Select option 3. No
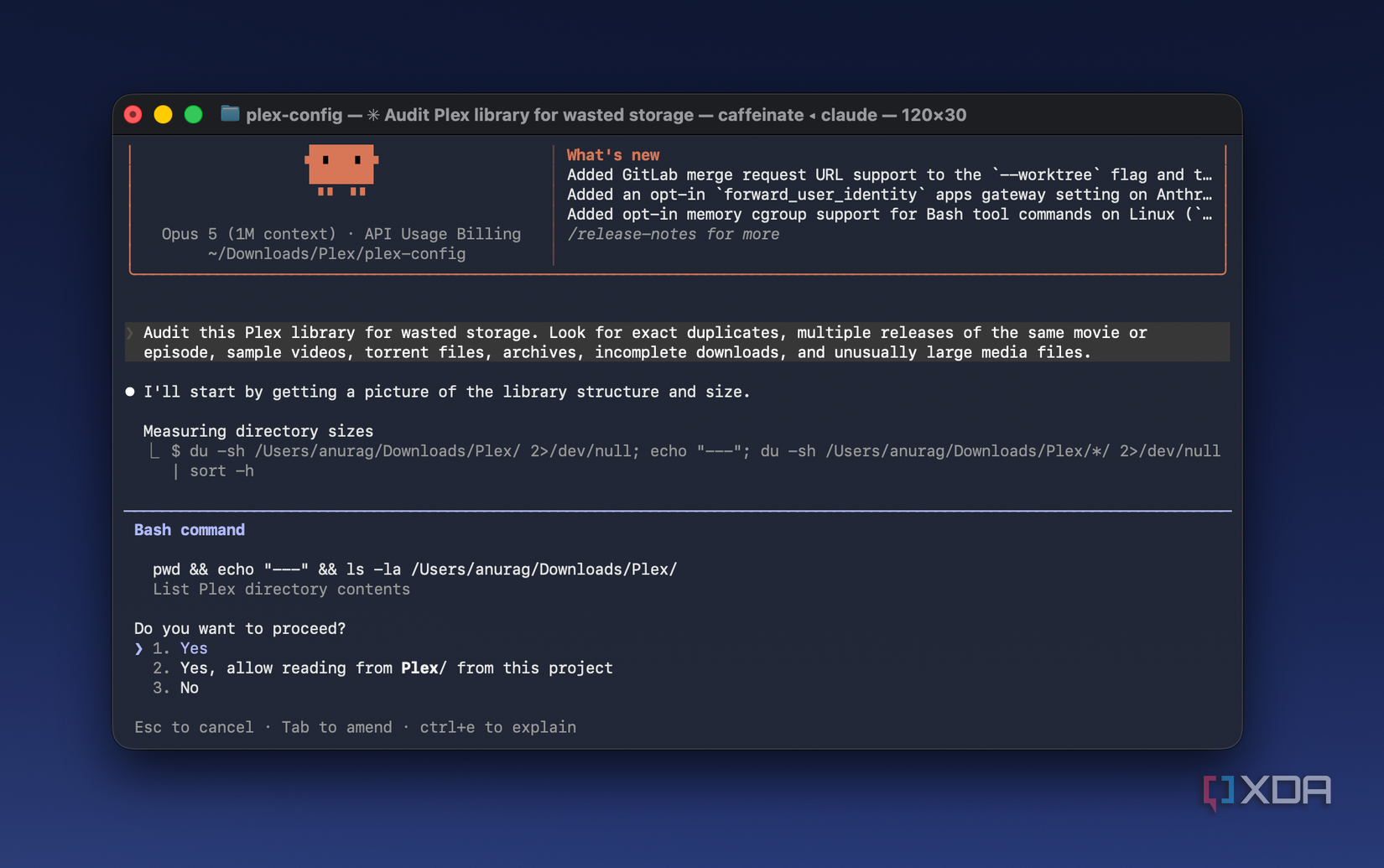1384x868 pixels. click(x=175, y=688)
